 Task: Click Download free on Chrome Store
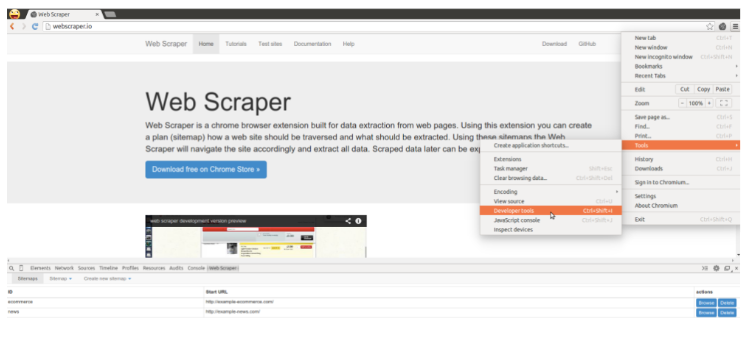[206, 169]
